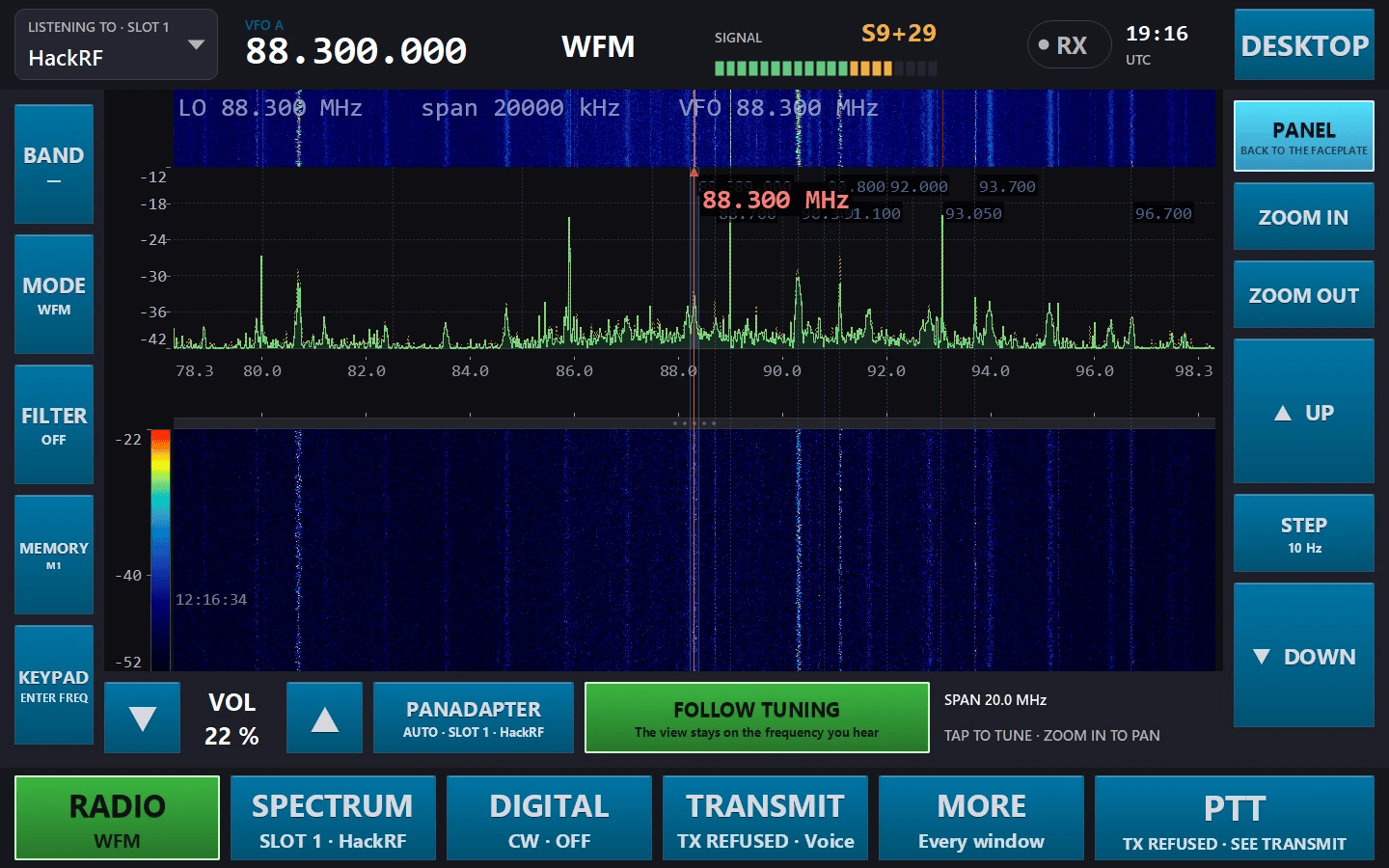
Task: Open the KEYPAD to enter frequency
Action: (54, 685)
